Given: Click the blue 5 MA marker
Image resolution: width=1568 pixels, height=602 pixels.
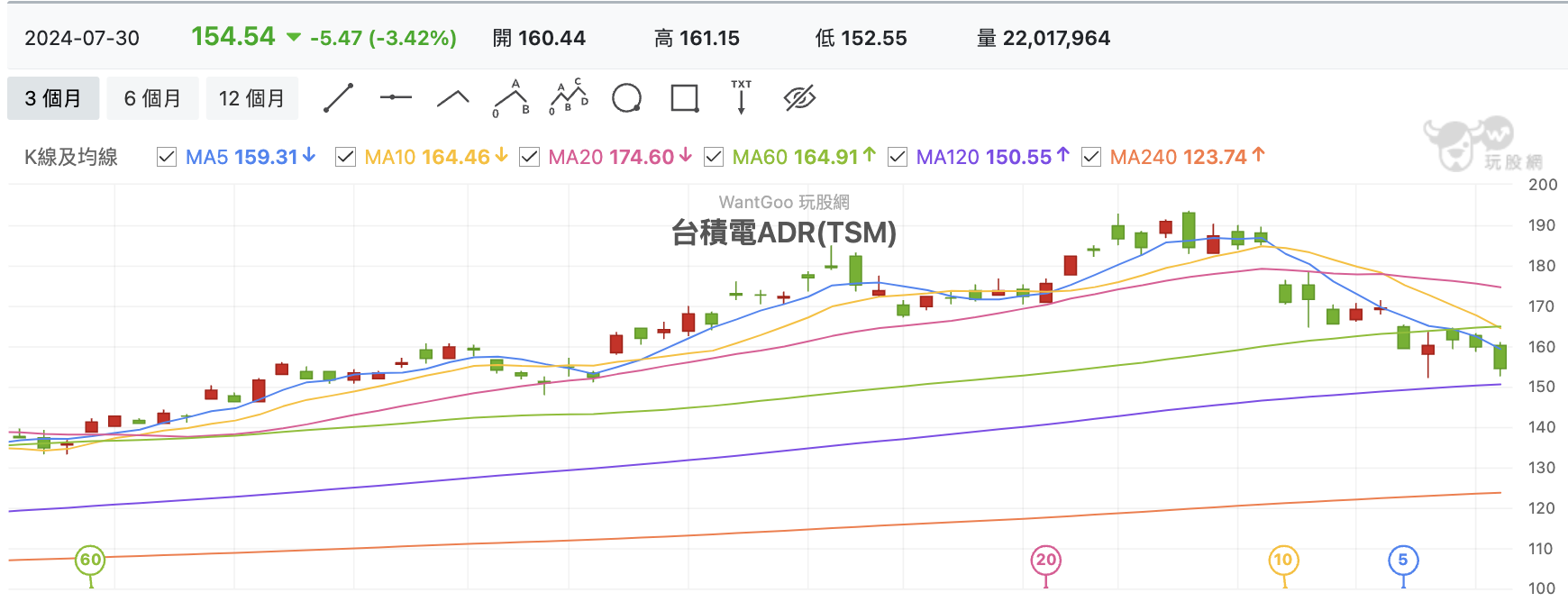Looking at the screenshot, I should 1403,561.
